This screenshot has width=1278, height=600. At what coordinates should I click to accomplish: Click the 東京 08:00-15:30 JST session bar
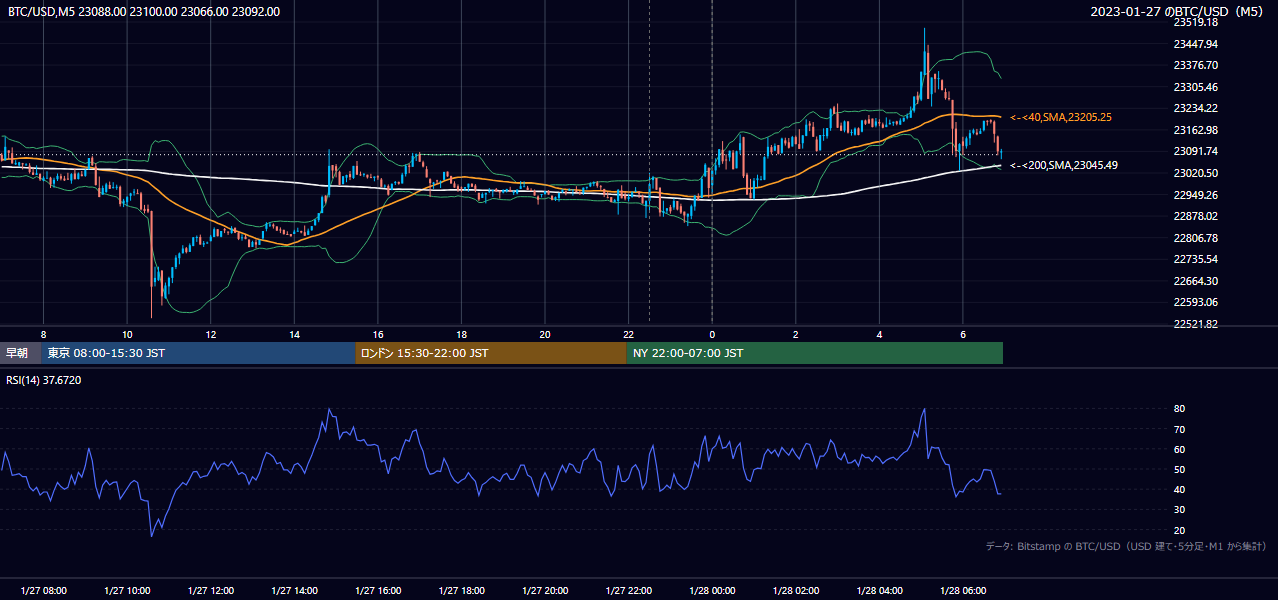(x=198, y=353)
